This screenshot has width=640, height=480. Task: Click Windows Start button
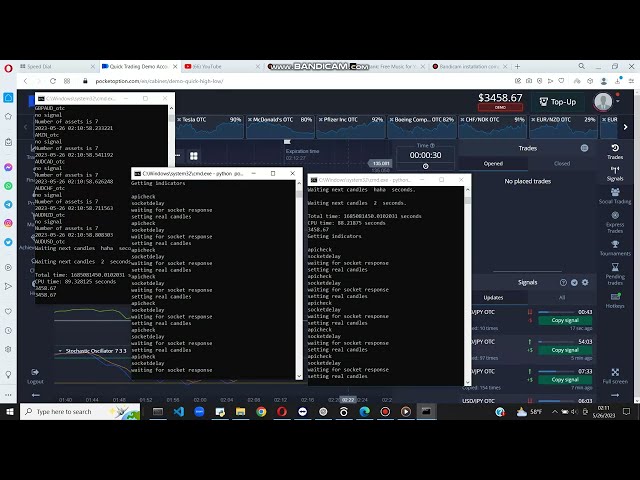pos(9,412)
